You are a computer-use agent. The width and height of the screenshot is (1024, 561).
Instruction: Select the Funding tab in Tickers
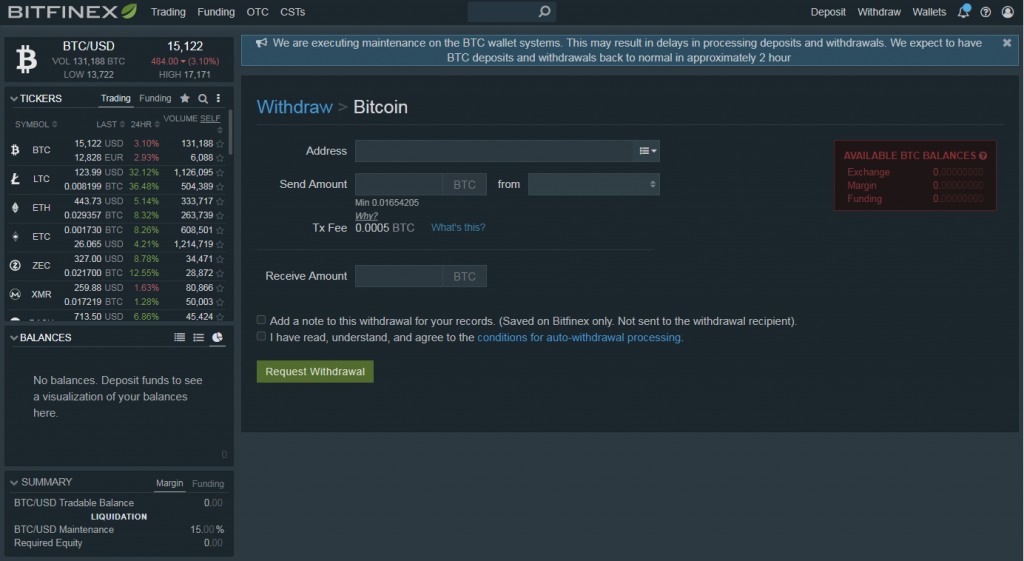155,98
